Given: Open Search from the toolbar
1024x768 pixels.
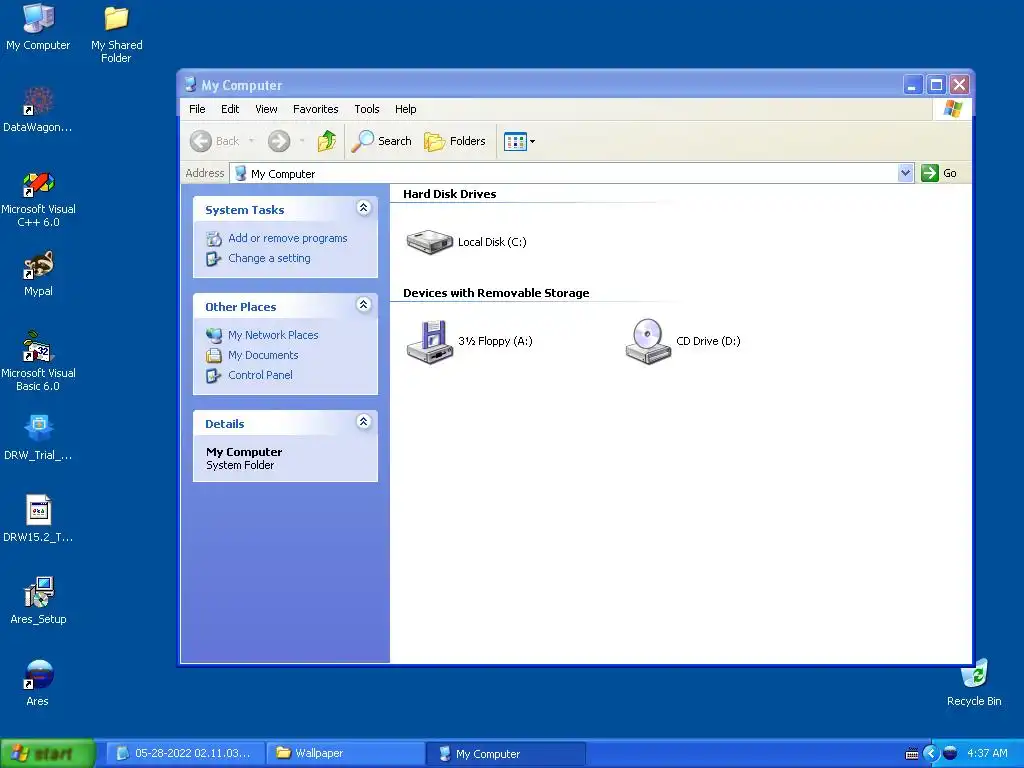Looking at the screenshot, I should [x=381, y=141].
